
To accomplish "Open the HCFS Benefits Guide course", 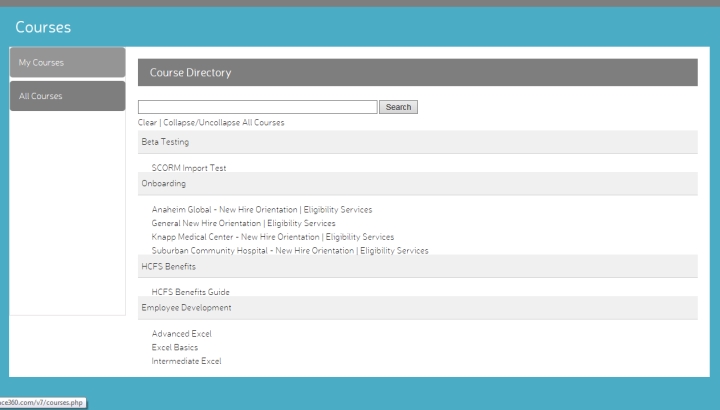I will point(191,292).
